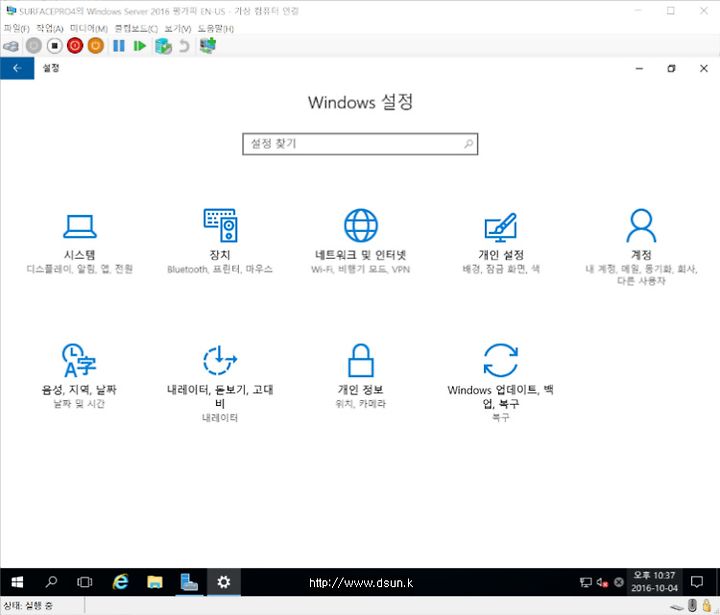Click the red Shut Down icon

click(75, 46)
